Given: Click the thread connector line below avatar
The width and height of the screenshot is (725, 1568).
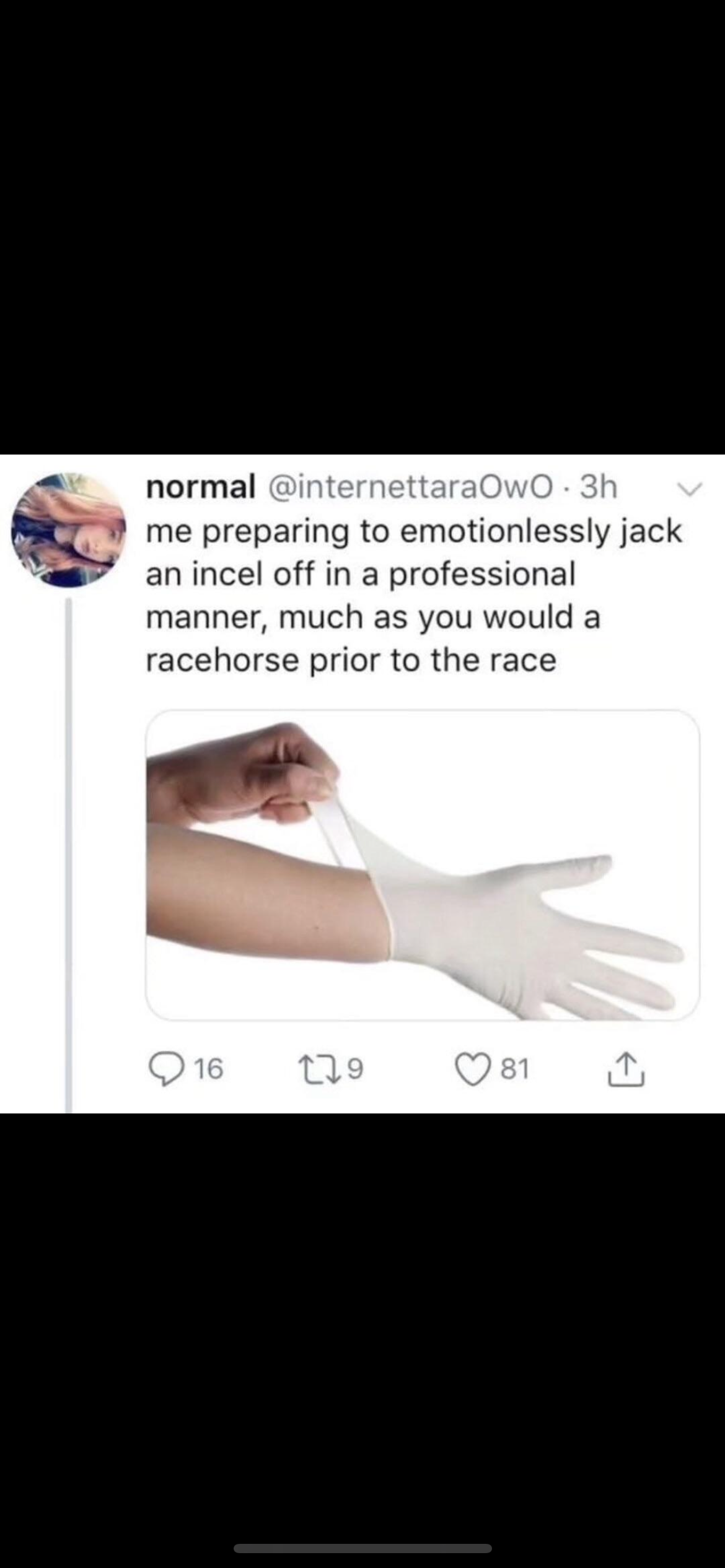Looking at the screenshot, I should 68,855.
